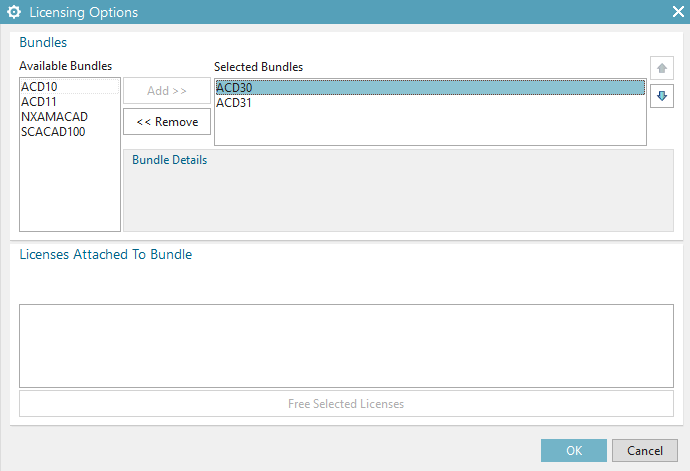Click the move down arrow icon
690x471 pixels.
[661, 96]
